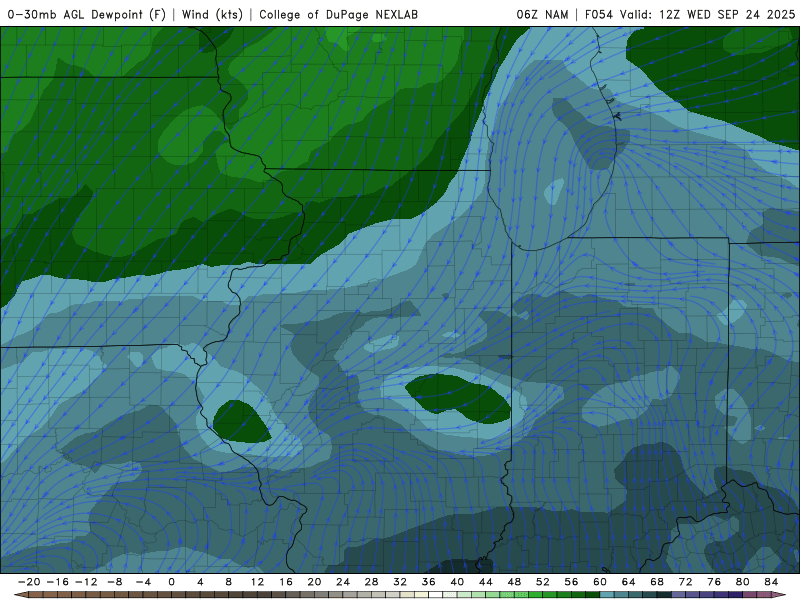Click the 4 value on the color scale
This screenshot has width=800, height=600.
point(200,582)
